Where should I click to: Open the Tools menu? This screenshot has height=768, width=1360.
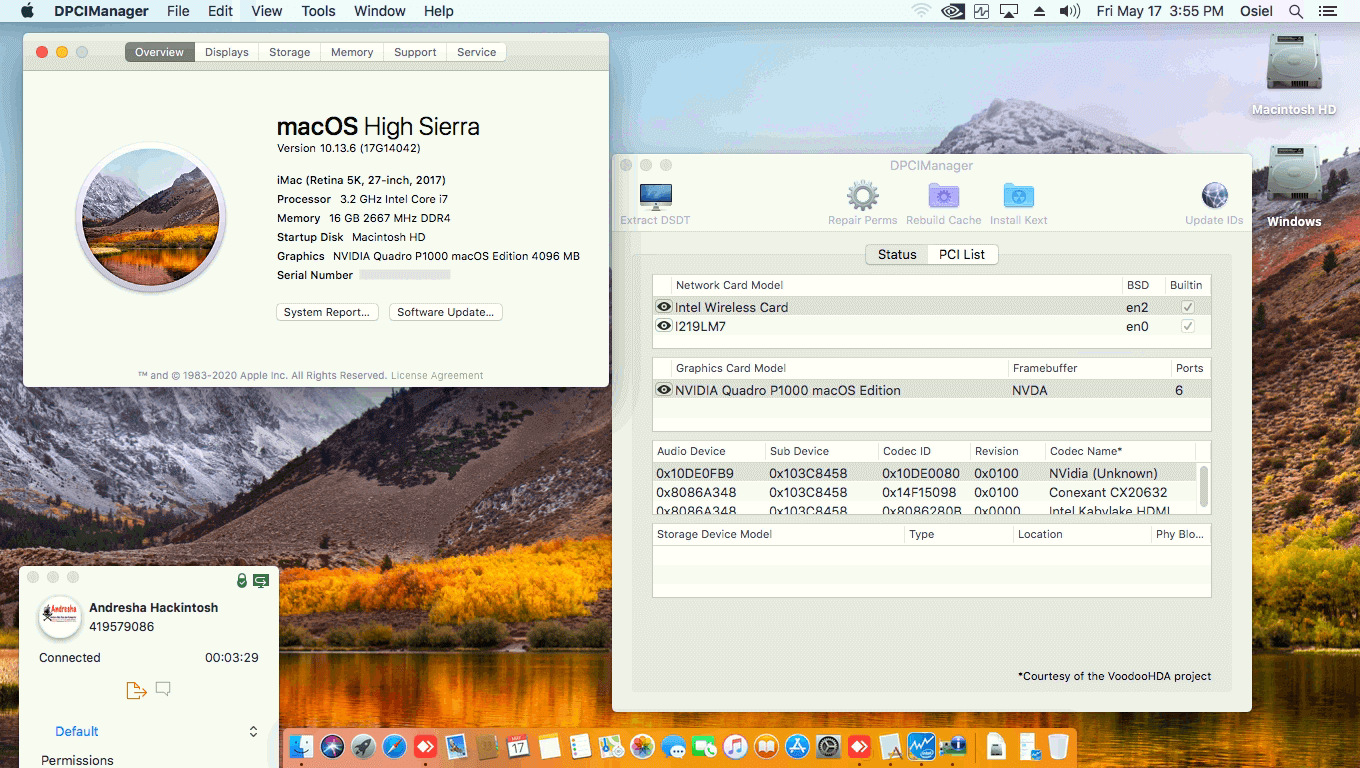(x=317, y=11)
